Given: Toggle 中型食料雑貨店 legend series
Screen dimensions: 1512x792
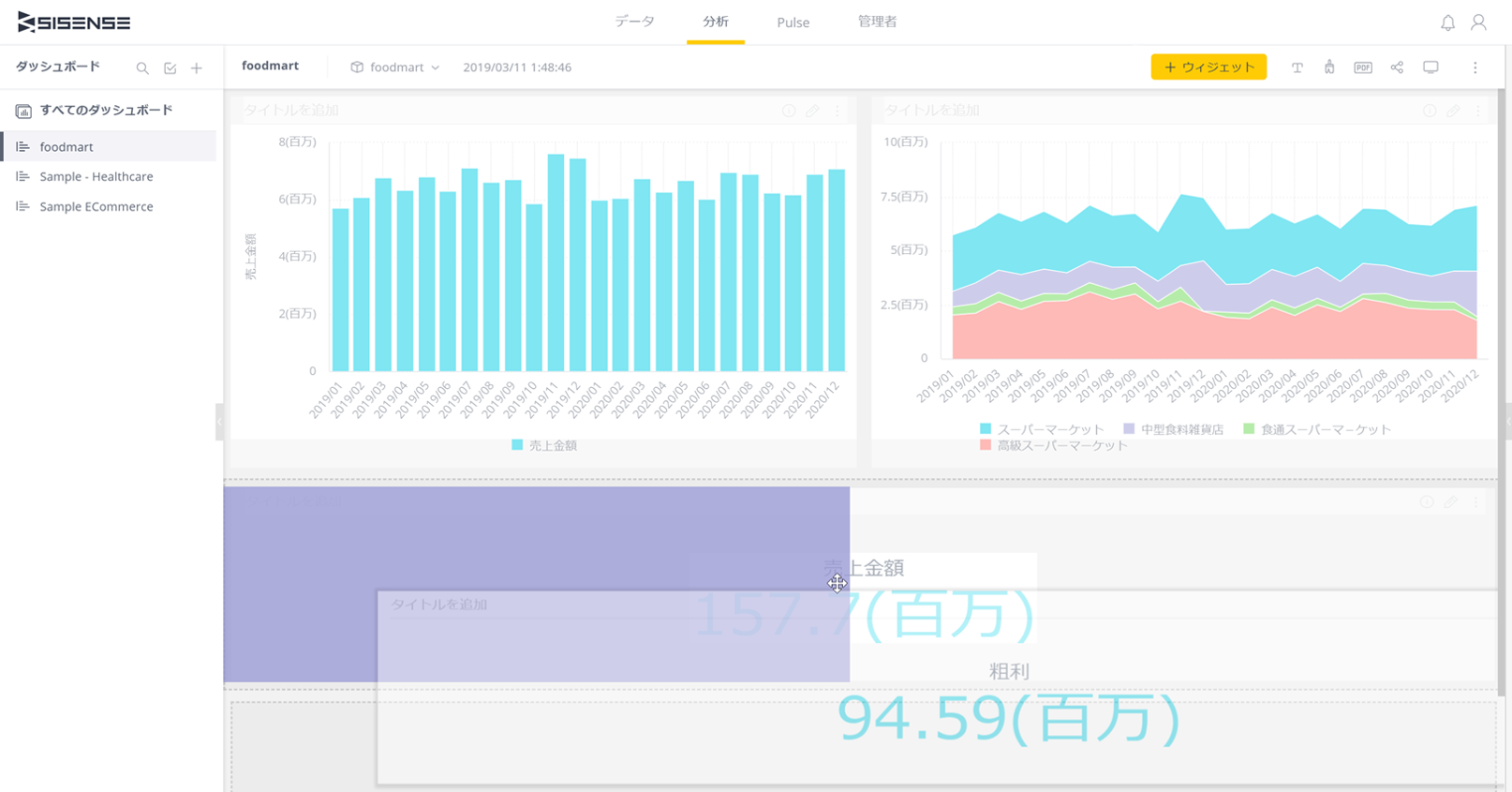Looking at the screenshot, I should [1173, 429].
